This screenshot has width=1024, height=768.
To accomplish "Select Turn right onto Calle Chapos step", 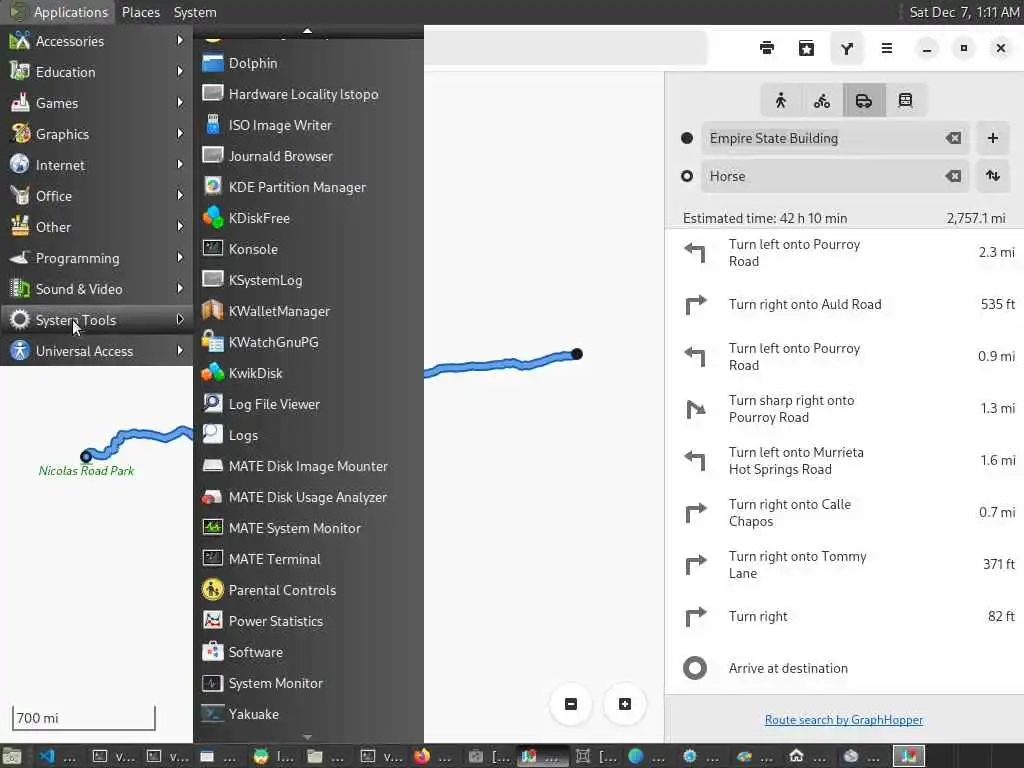I will (844, 513).
